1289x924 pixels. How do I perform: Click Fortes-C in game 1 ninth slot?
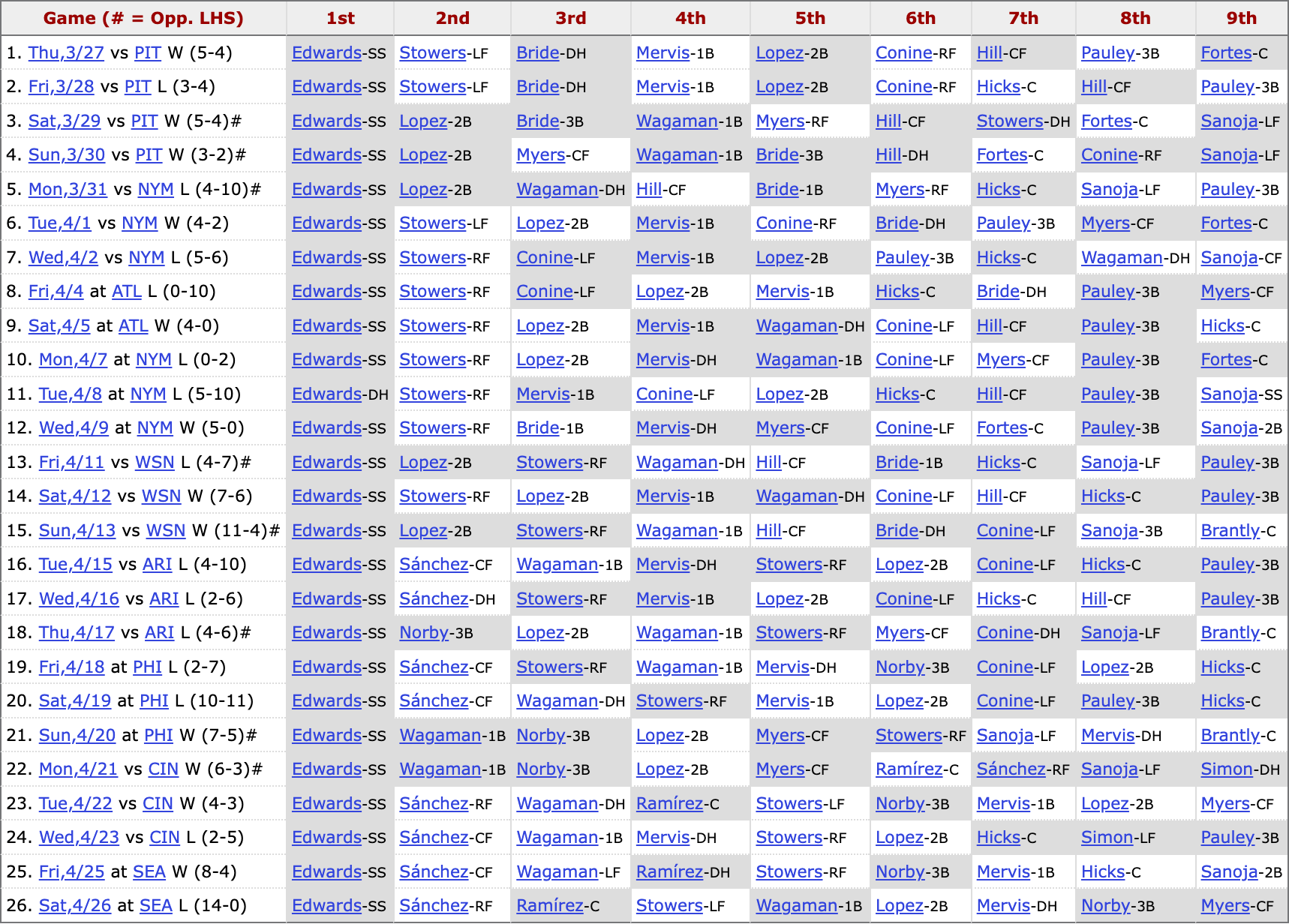(1234, 53)
